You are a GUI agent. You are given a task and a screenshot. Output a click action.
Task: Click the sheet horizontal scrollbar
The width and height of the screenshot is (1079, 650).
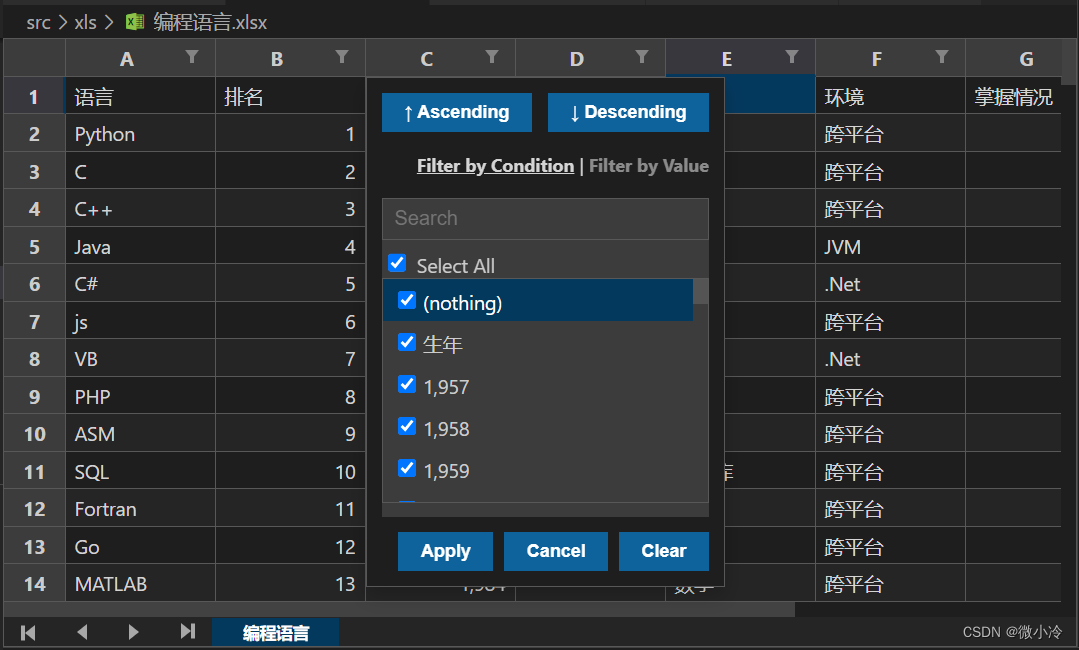point(399,609)
